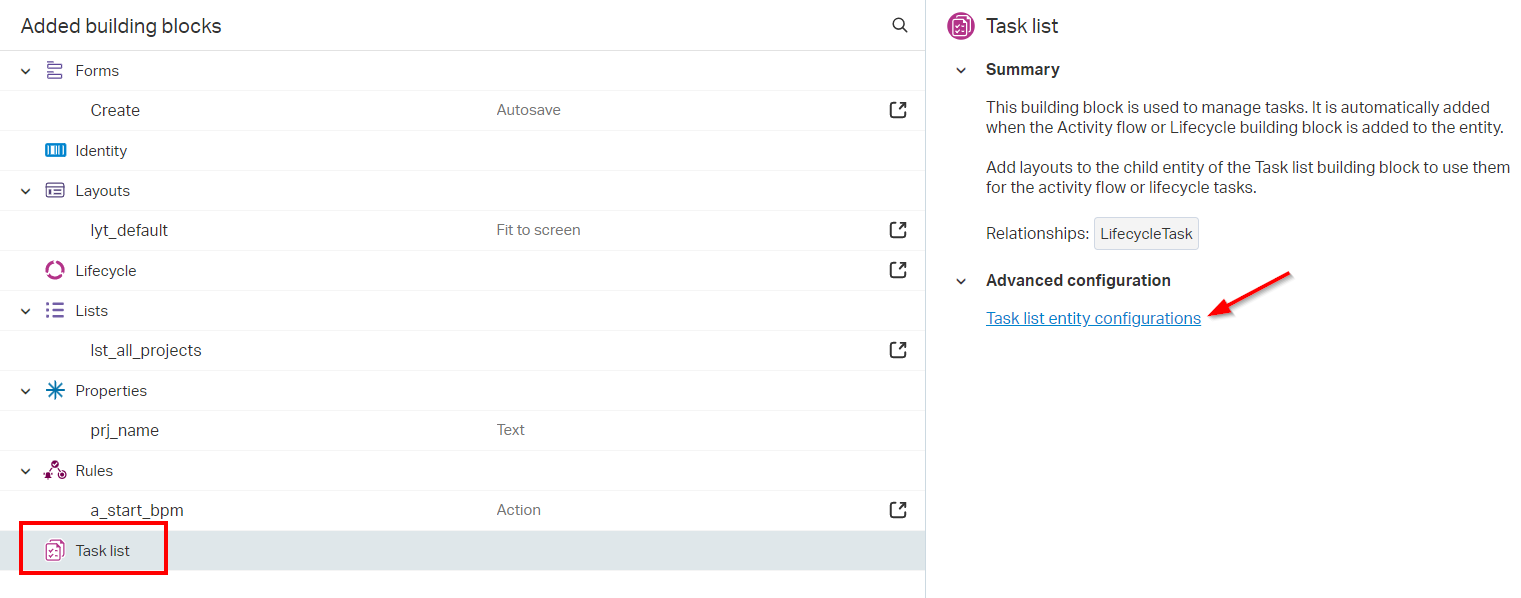Select the prj_name property
The height and width of the screenshot is (598, 1521).
pos(125,430)
